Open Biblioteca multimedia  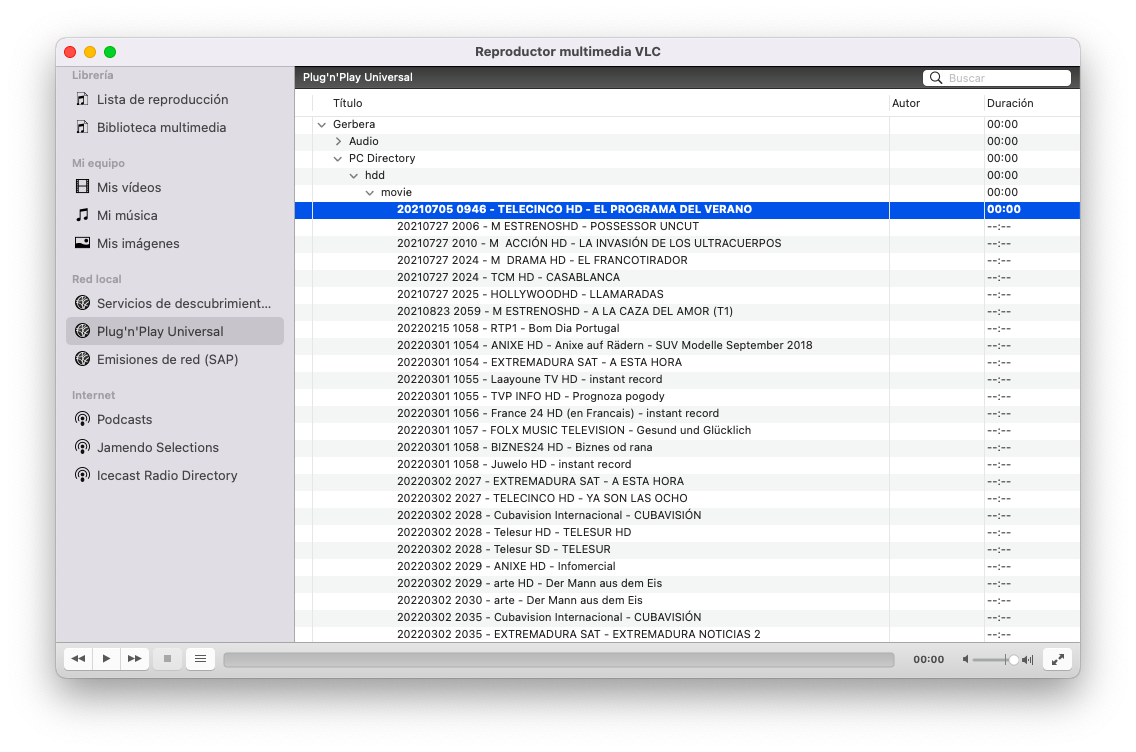pyautogui.click(x=161, y=127)
